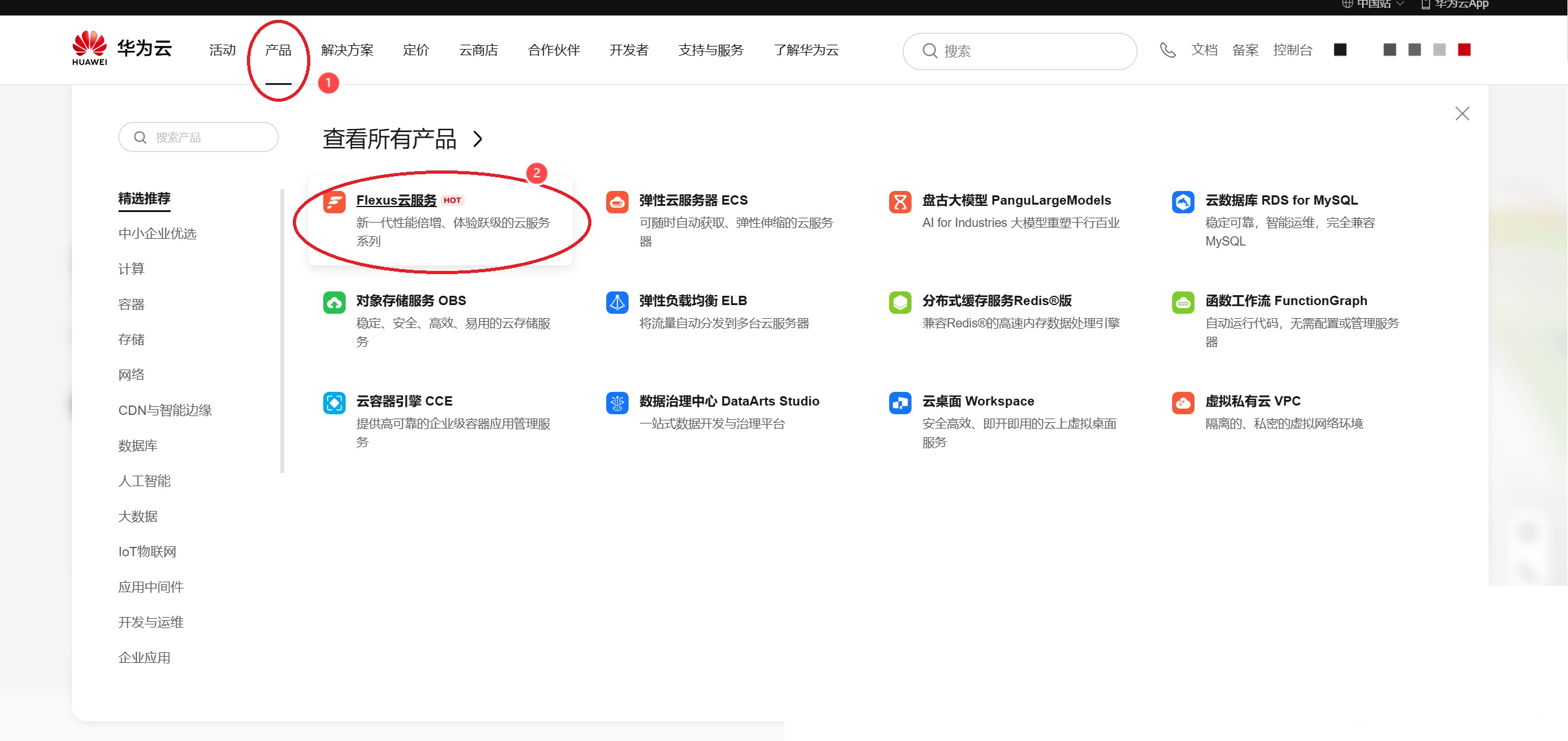Select the IoT物联网 category

click(x=148, y=552)
